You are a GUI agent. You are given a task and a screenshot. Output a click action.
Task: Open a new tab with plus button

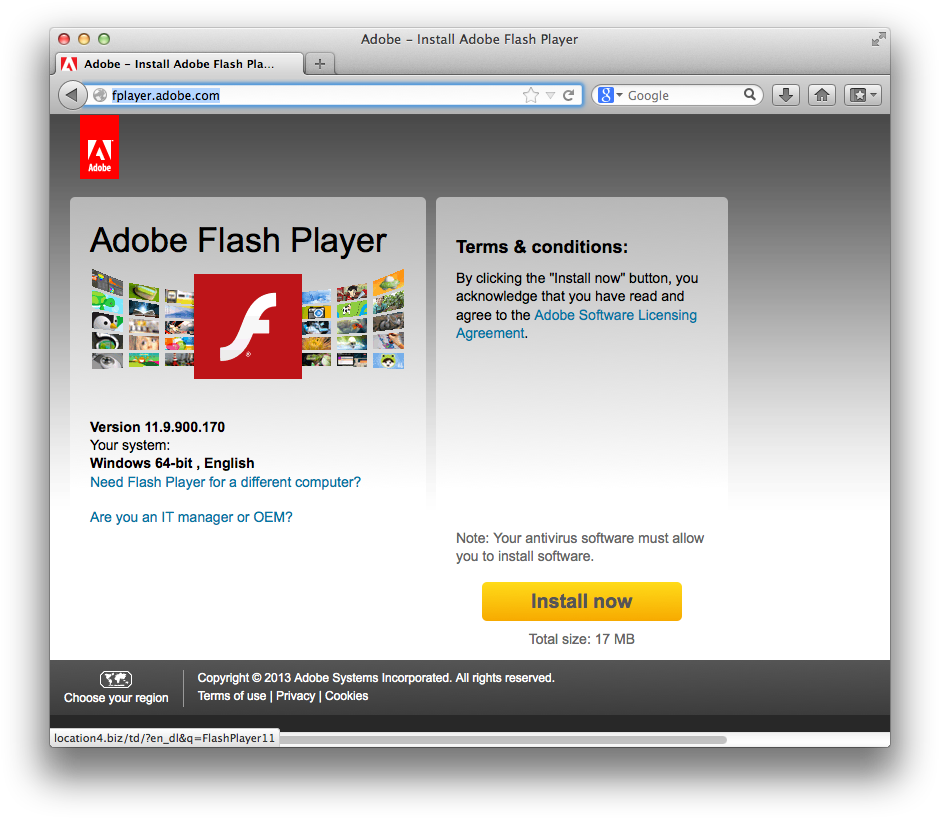(320, 64)
